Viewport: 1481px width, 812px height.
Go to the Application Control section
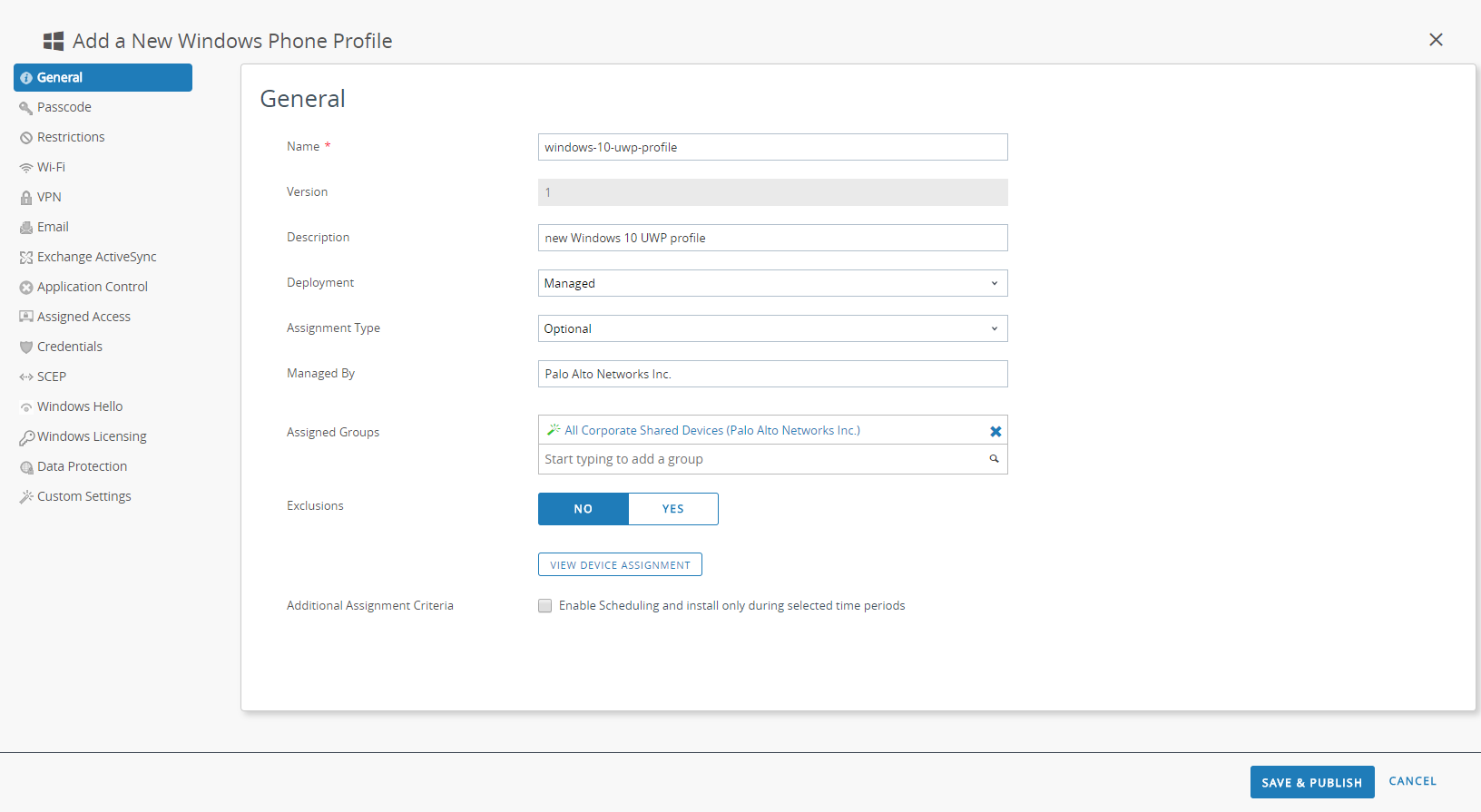tap(92, 287)
